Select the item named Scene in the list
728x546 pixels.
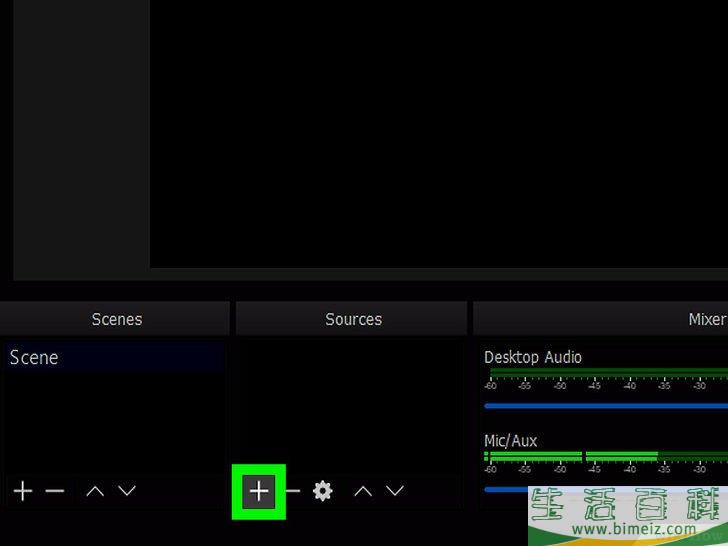(35, 358)
